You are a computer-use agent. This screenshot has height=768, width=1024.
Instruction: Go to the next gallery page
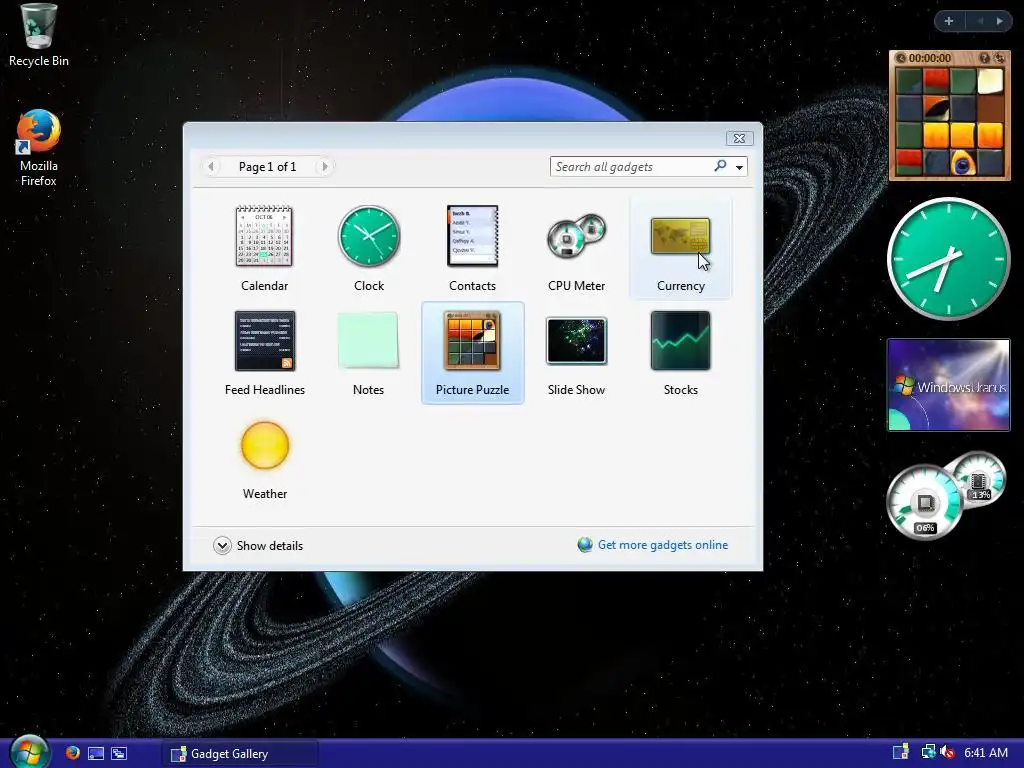(325, 167)
